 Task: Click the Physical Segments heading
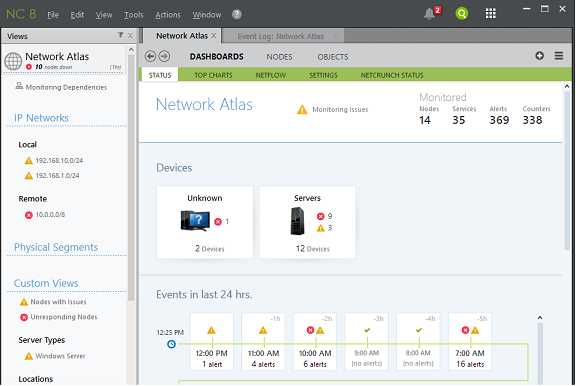coord(56,247)
